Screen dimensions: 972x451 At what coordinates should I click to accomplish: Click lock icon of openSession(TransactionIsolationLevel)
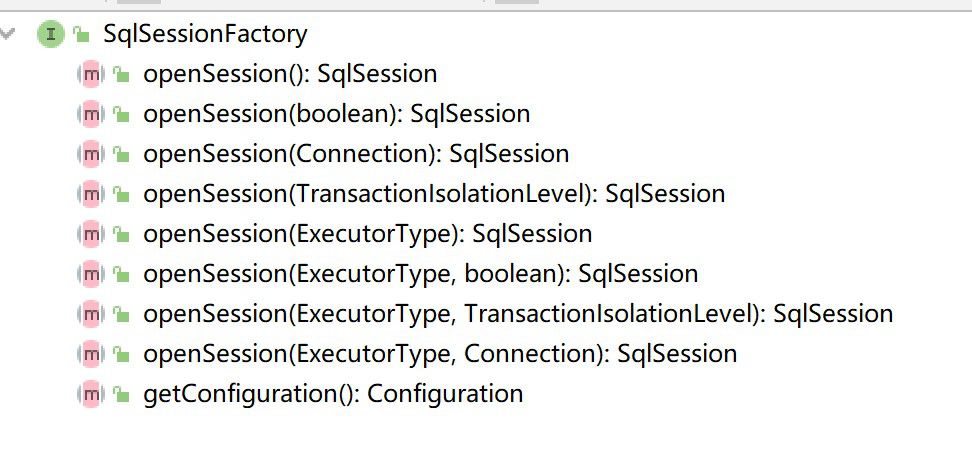[121, 195]
